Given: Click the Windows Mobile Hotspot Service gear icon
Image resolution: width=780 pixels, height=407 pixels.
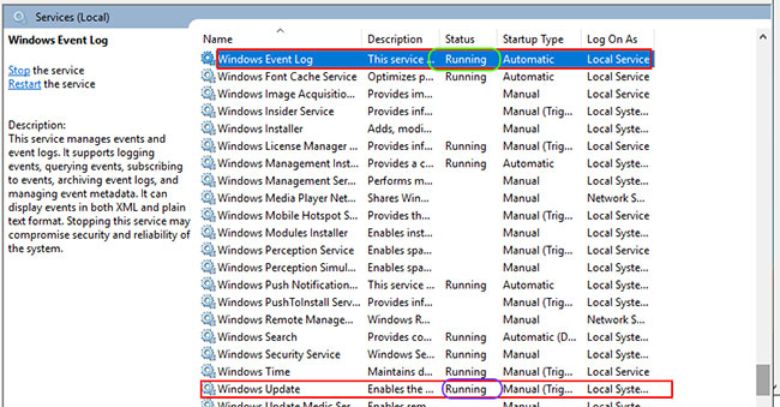Looking at the screenshot, I should point(208,215).
